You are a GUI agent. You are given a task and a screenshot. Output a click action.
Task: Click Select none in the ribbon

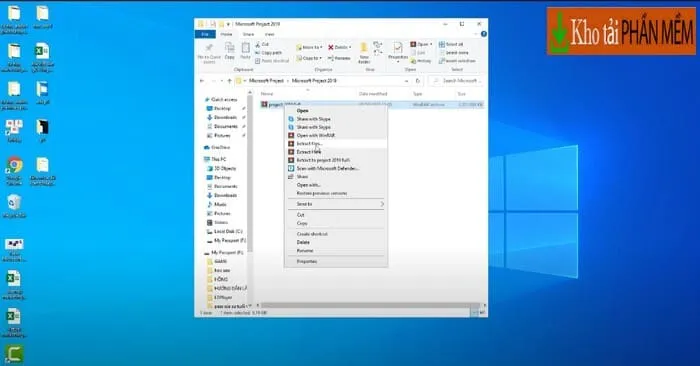[x=453, y=53]
